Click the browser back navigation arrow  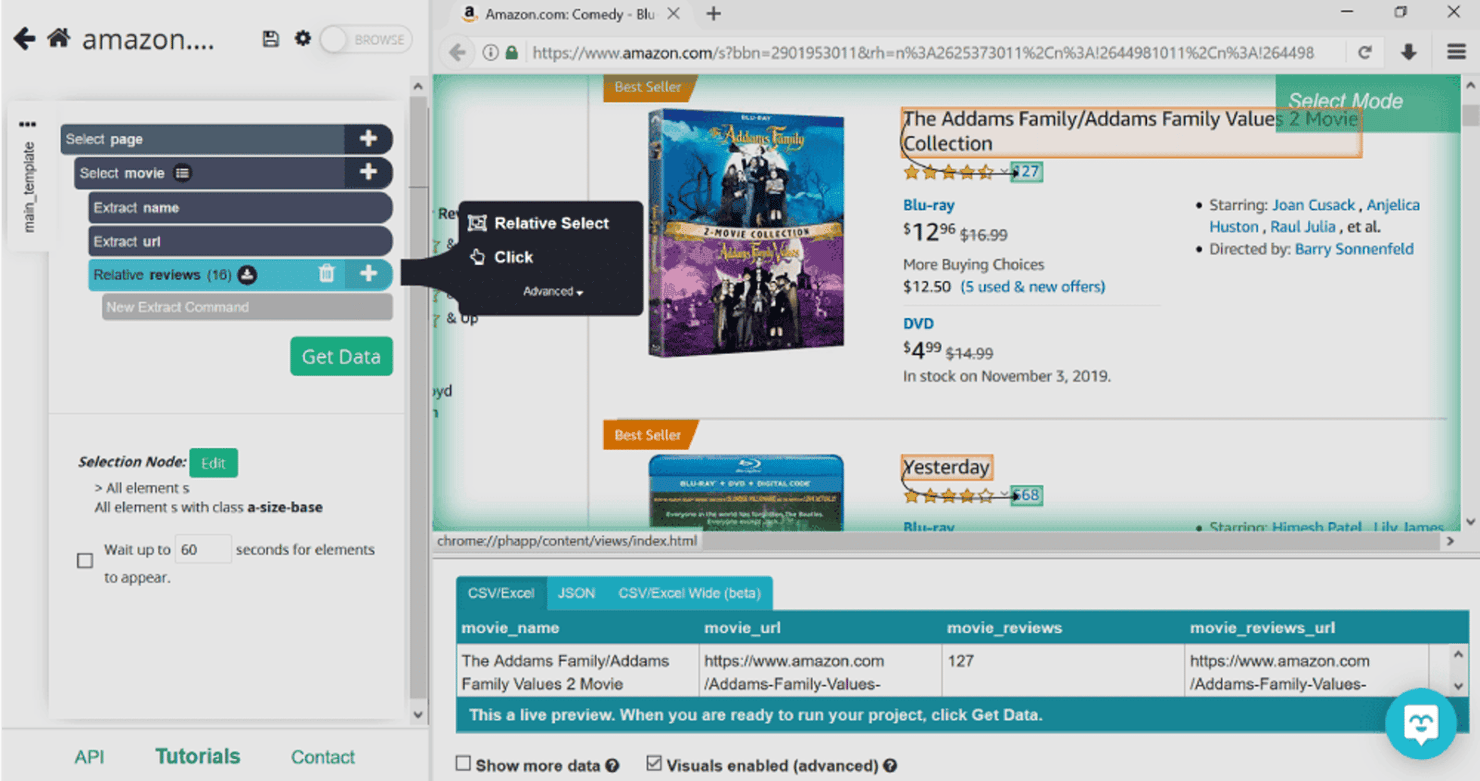coord(457,53)
